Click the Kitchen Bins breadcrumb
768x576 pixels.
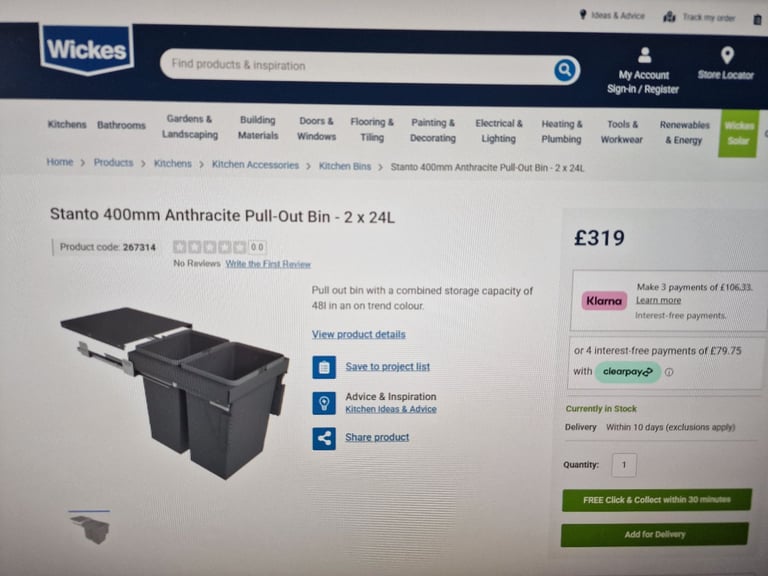(x=345, y=166)
